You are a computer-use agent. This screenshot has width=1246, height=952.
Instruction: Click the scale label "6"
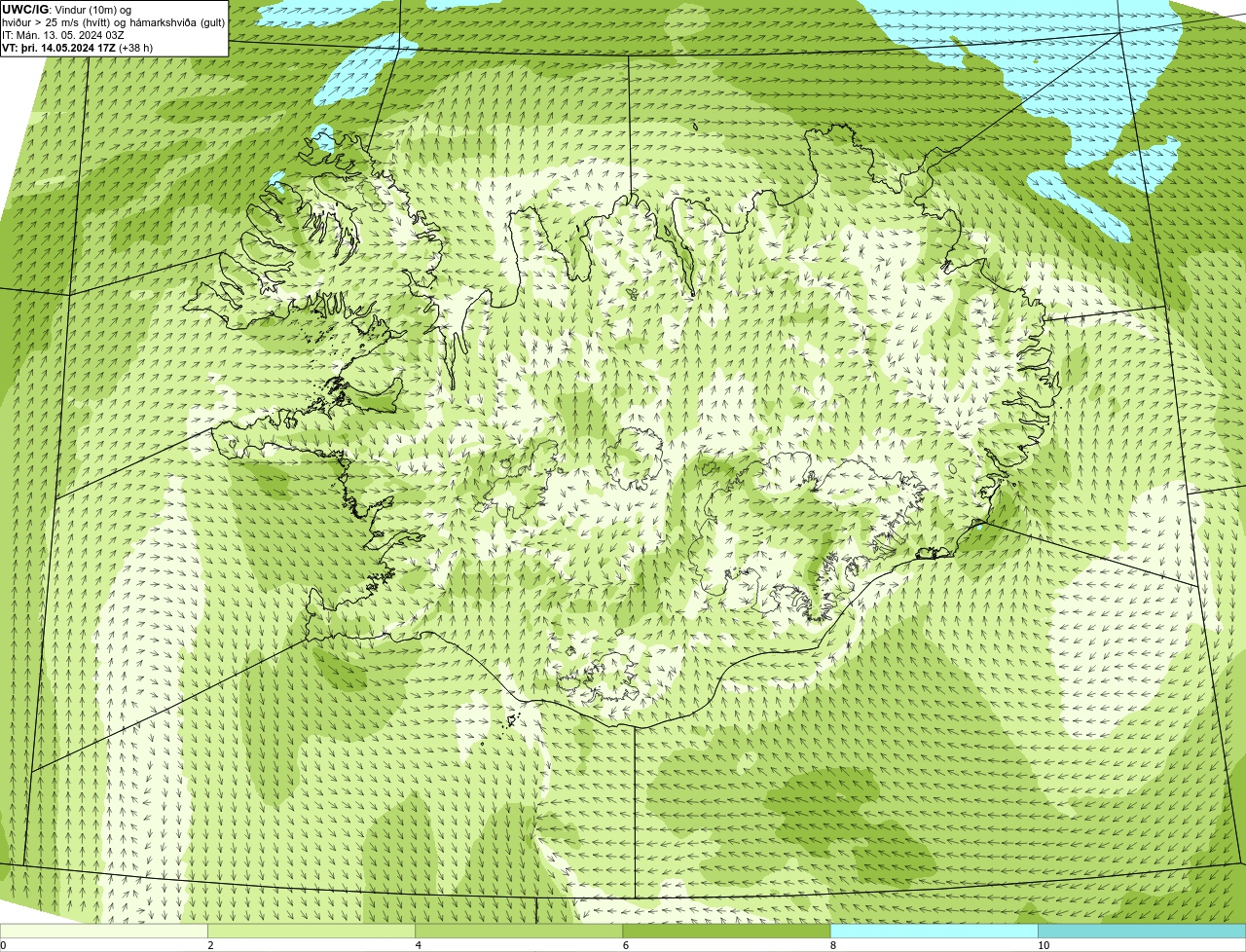[625, 945]
